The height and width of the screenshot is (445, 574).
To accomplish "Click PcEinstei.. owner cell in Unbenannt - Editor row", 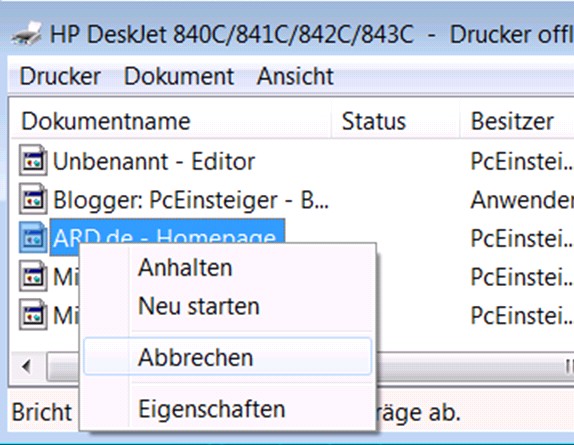I will (522, 161).
